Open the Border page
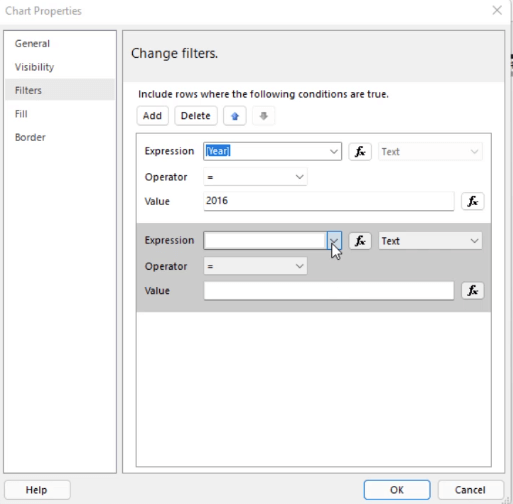 pyautogui.click(x=30, y=137)
